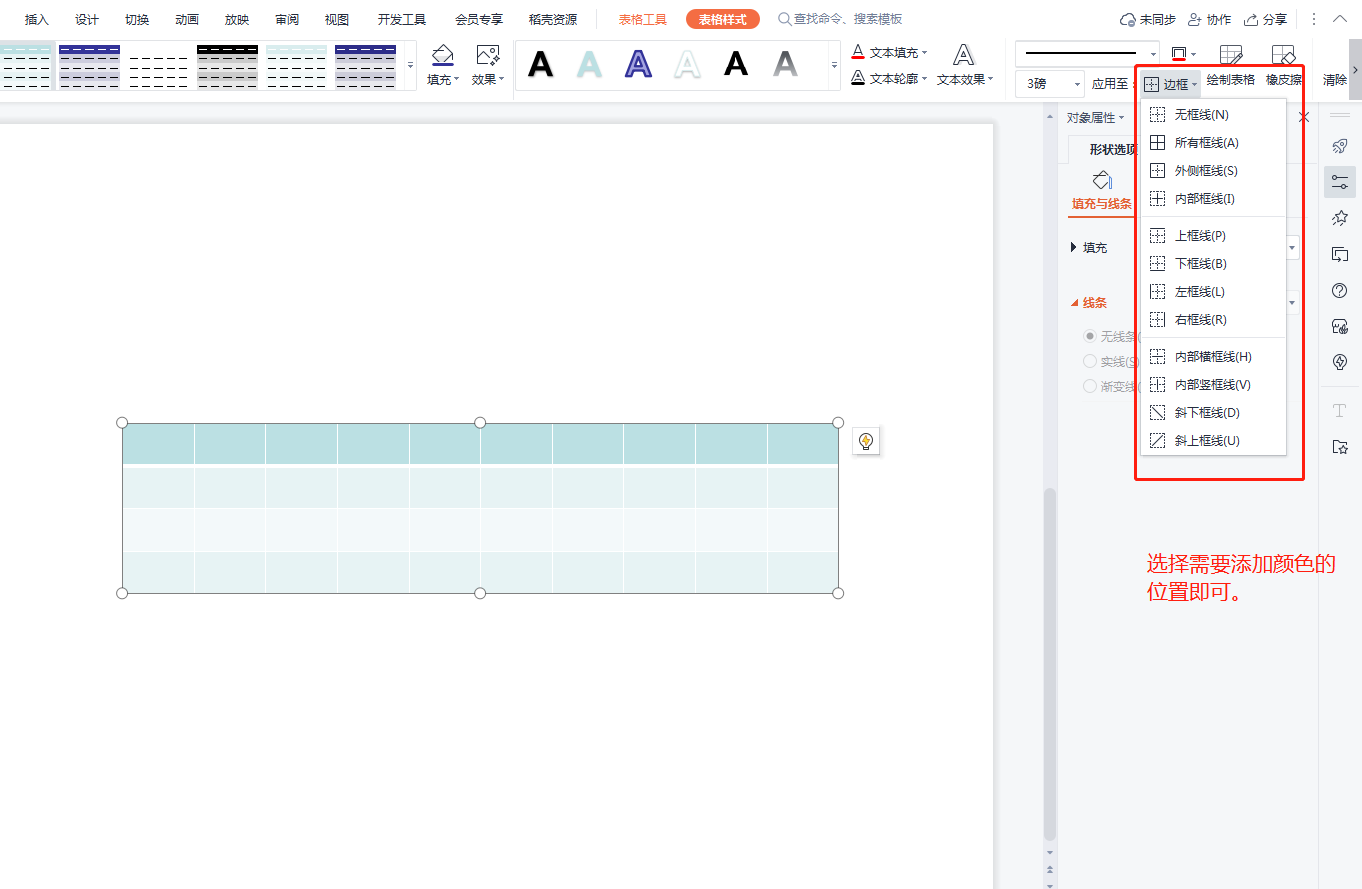Click the star sidebar icon
Image resolution: width=1362 pixels, height=889 pixels.
click(x=1340, y=218)
